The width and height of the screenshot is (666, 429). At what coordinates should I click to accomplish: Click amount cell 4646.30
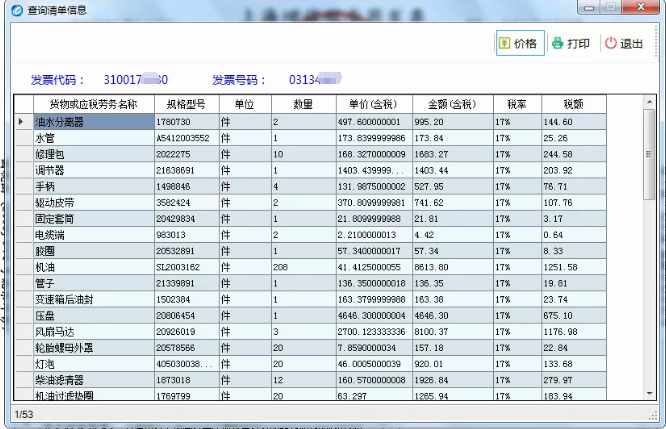point(452,316)
